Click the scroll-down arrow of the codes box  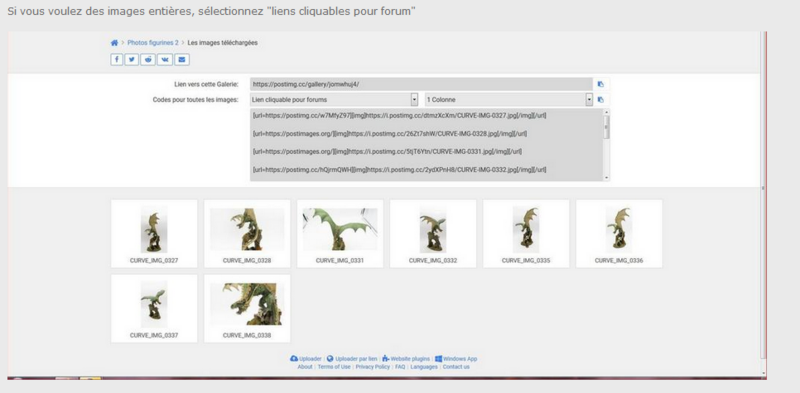(x=607, y=177)
